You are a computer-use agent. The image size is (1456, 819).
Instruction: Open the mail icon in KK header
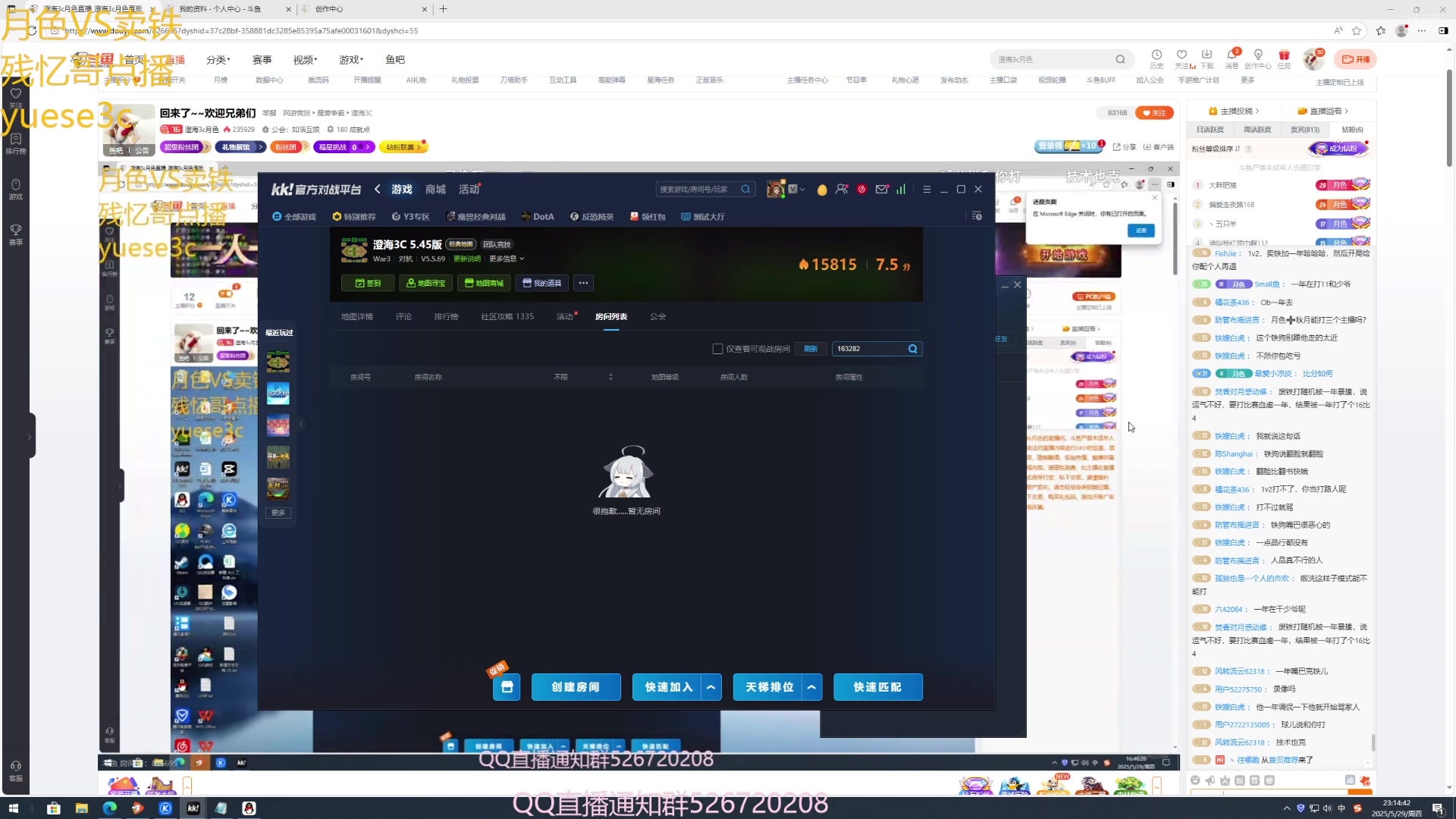point(881,190)
